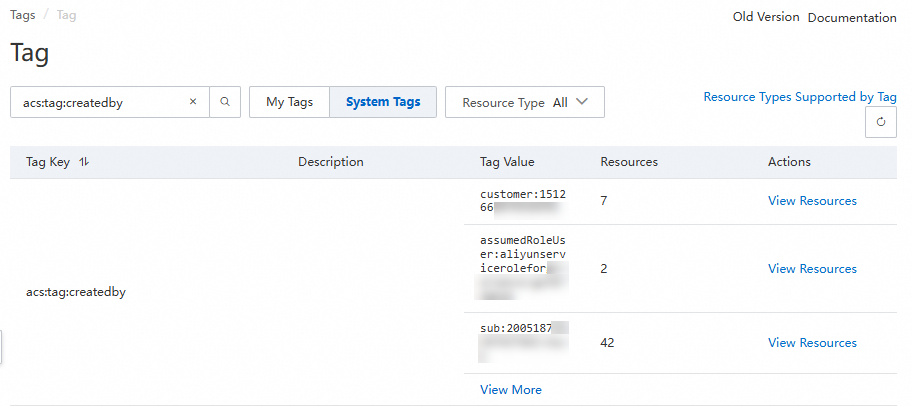Click the magnifier search icon

pos(225,102)
